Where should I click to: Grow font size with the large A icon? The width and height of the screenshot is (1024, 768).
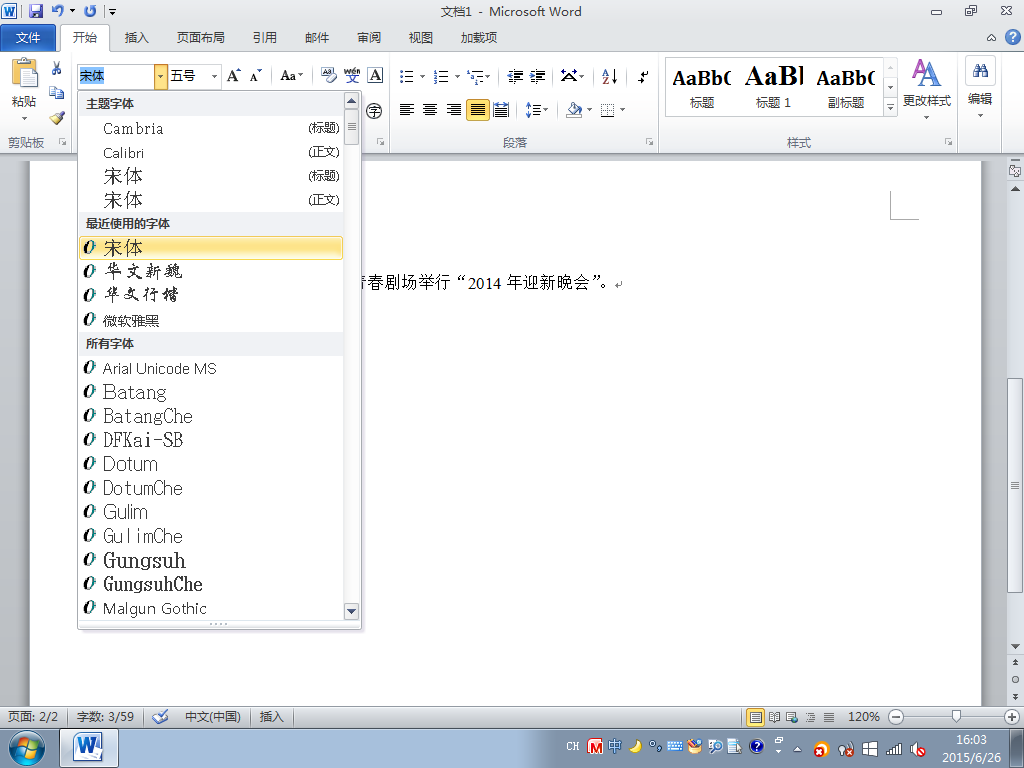(x=233, y=76)
